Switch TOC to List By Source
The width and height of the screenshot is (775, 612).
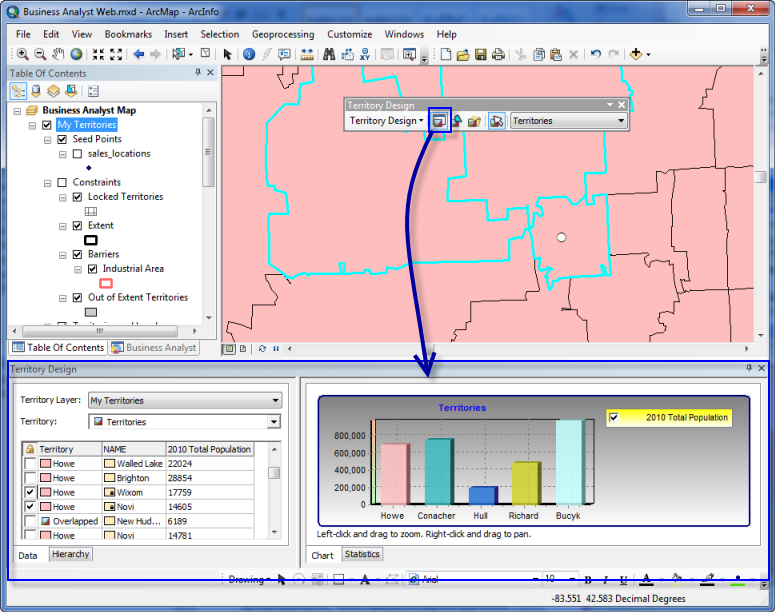(x=36, y=91)
